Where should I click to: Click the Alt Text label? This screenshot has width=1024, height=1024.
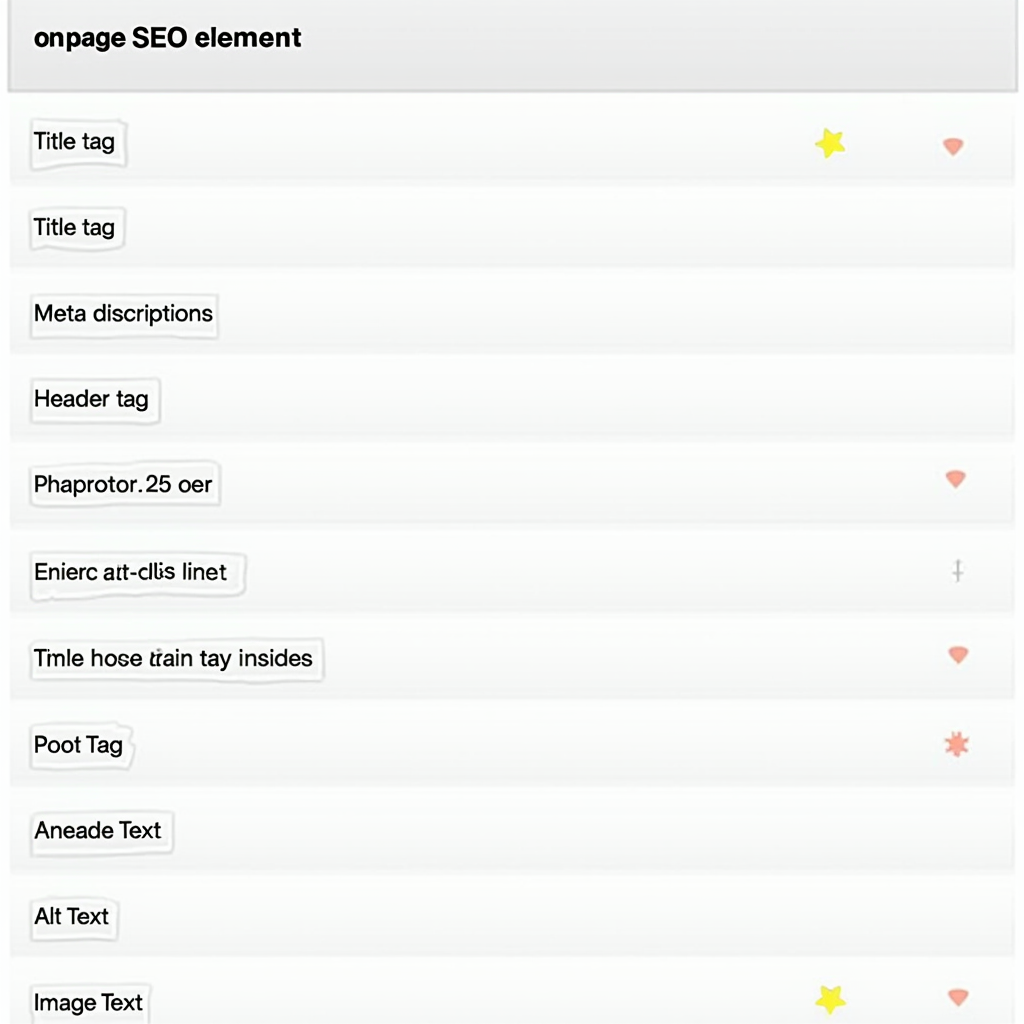coord(73,917)
